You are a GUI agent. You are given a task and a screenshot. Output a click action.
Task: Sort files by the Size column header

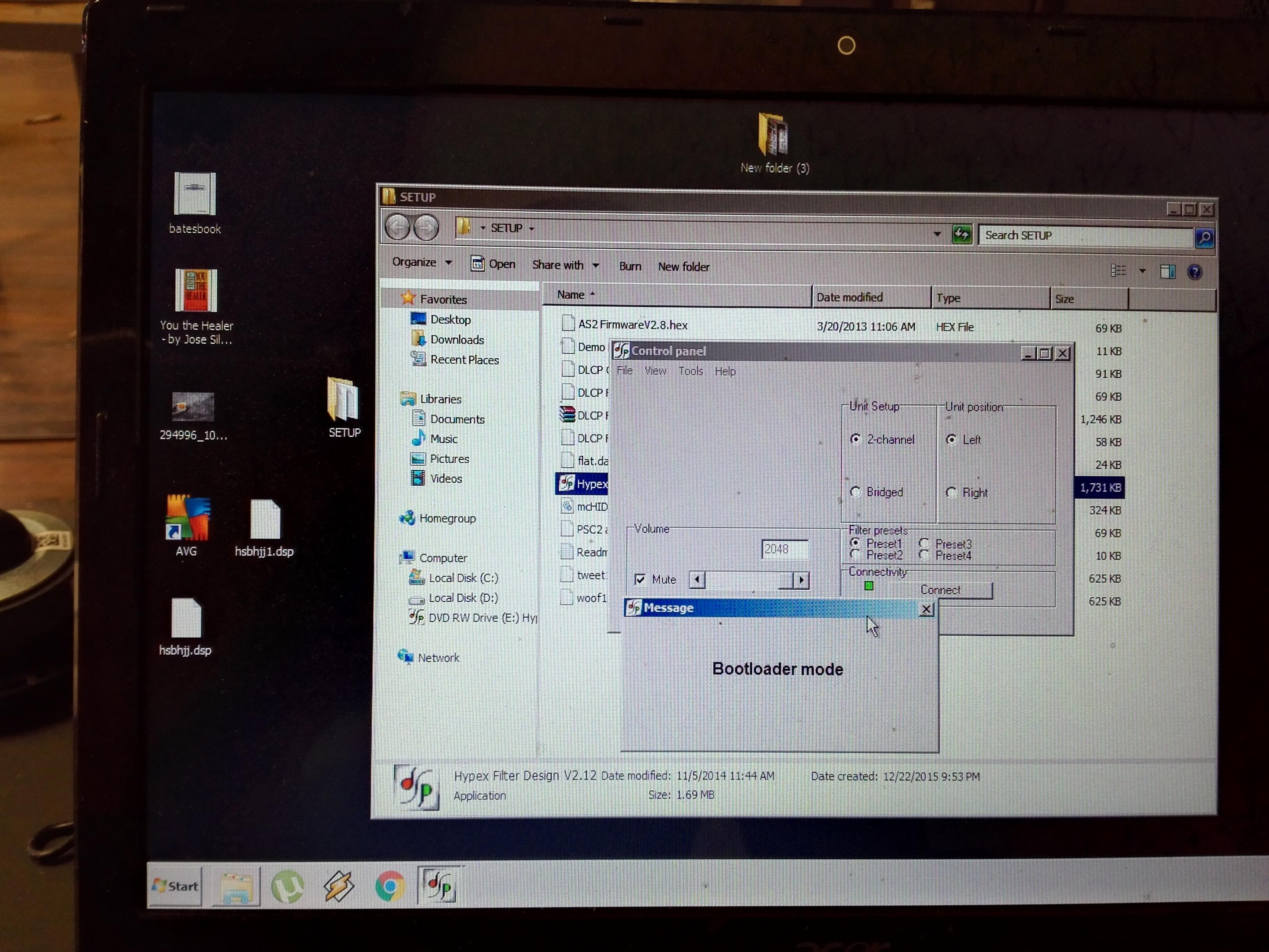(1089, 299)
